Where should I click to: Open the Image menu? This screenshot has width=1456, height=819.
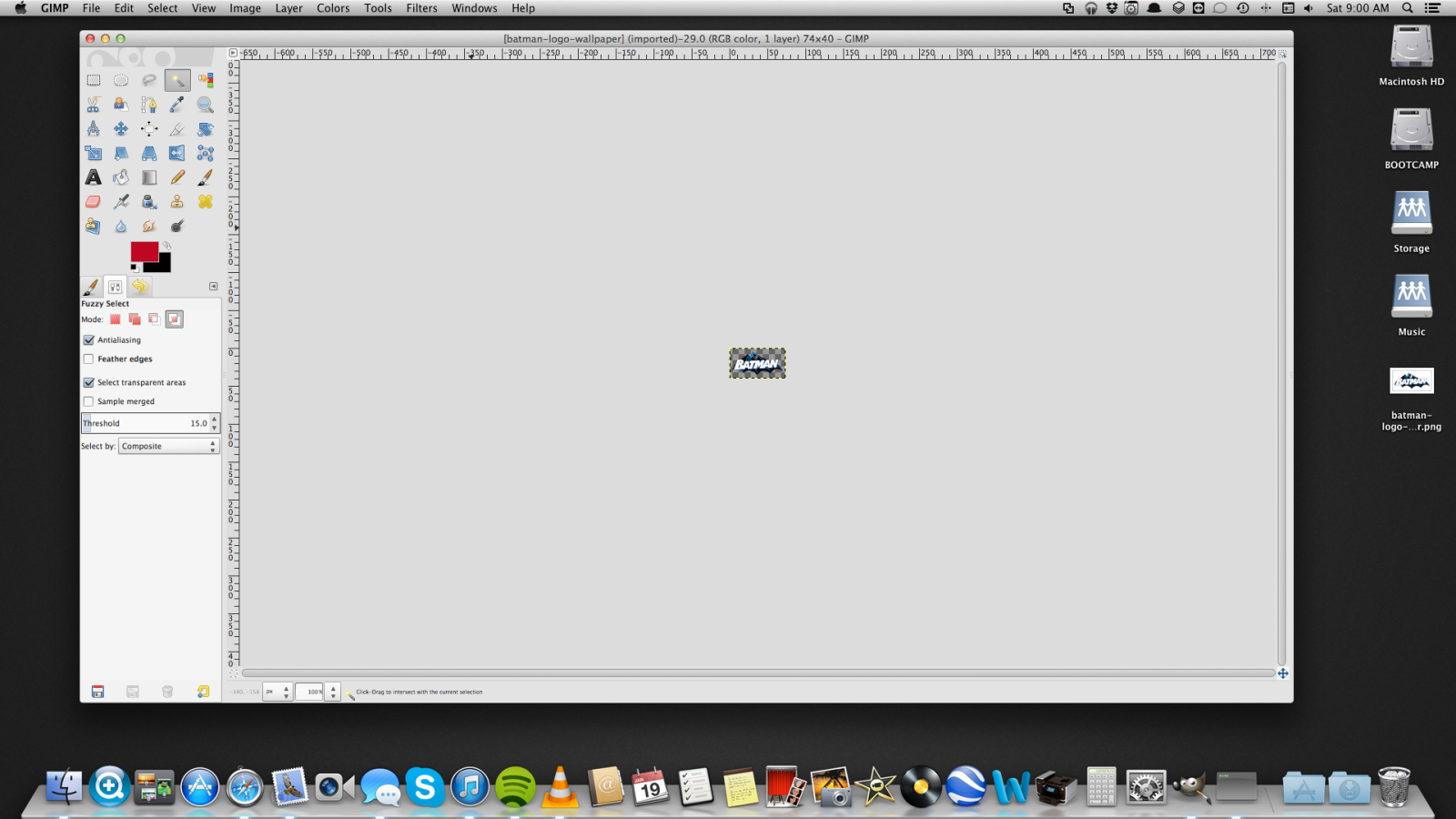coord(245,8)
